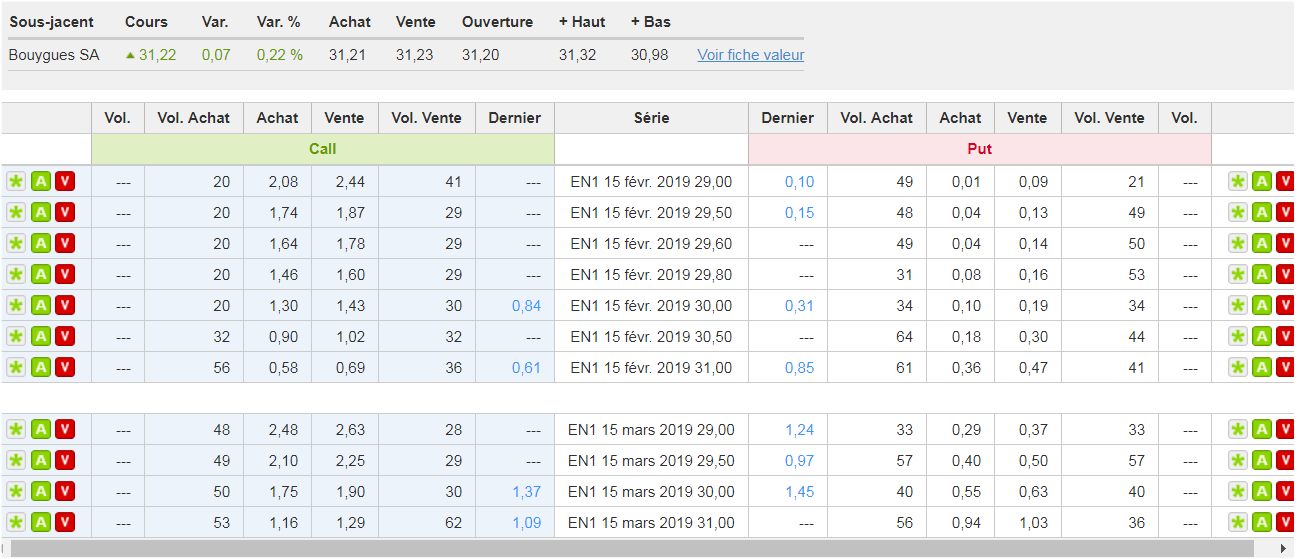Click green A buy icon for Put févr. 31,00
The height and width of the screenshot is (559, 1306).
pos(1262,368)
